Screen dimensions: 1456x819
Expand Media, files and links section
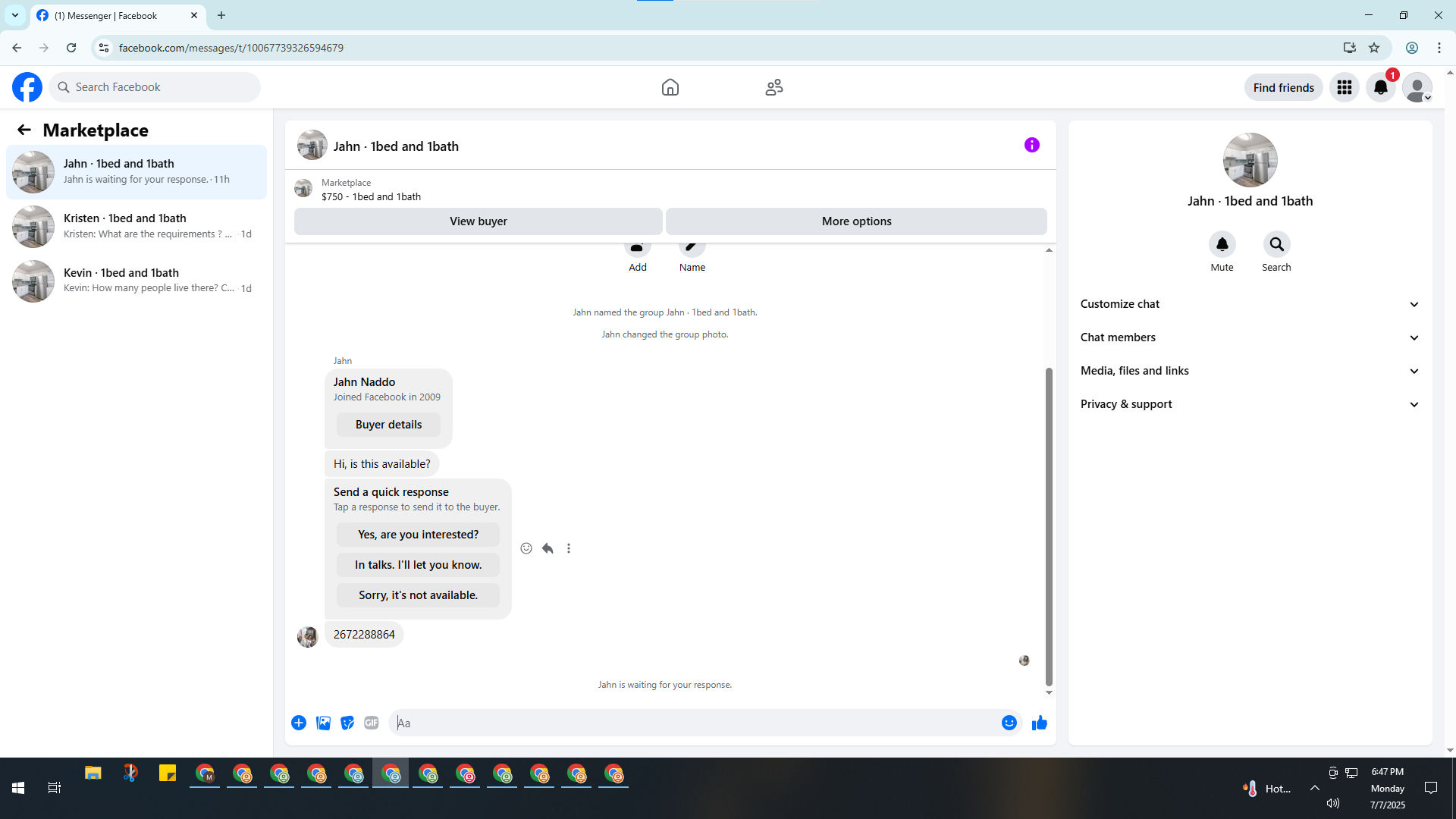pyautogui.click(x=1249, y=371)
